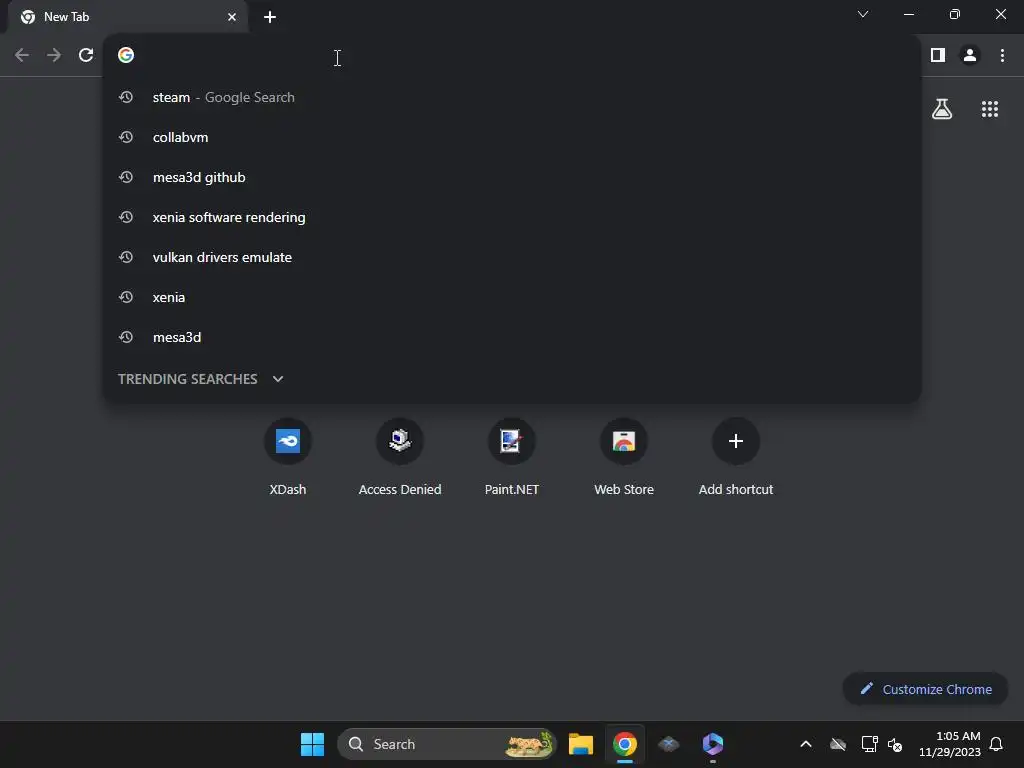Collapse the Trending Searches section
Screen dimensions: 1024x768
point(278,379)
